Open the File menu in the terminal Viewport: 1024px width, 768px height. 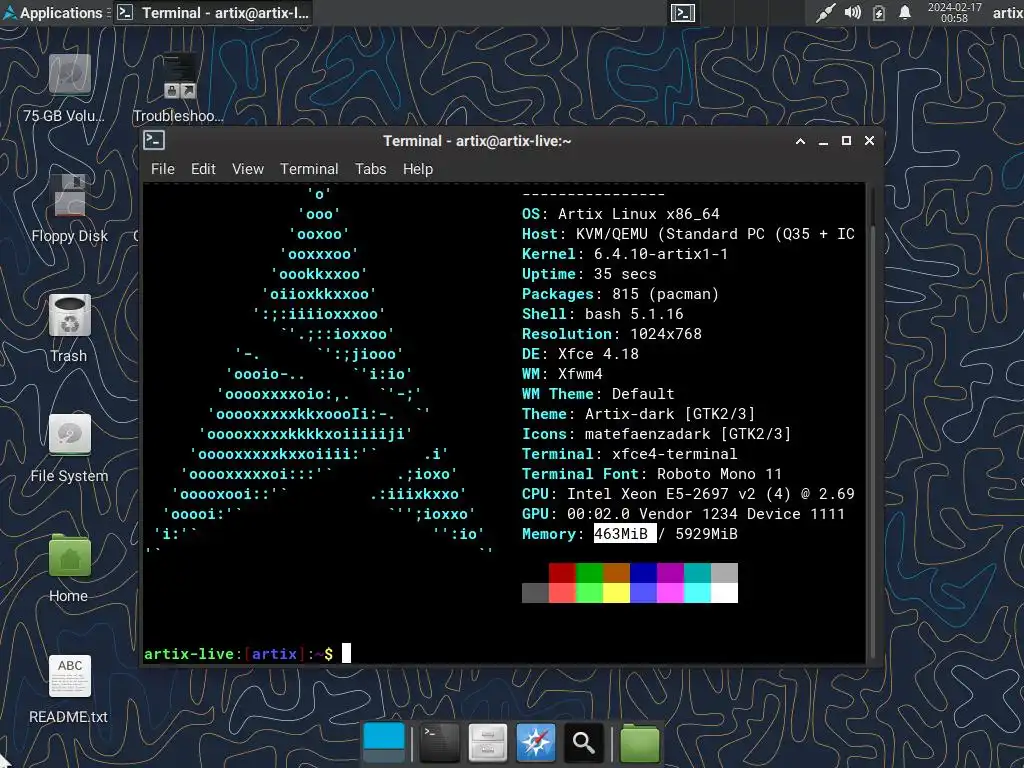pyautogui.click(x=163, y=169)
